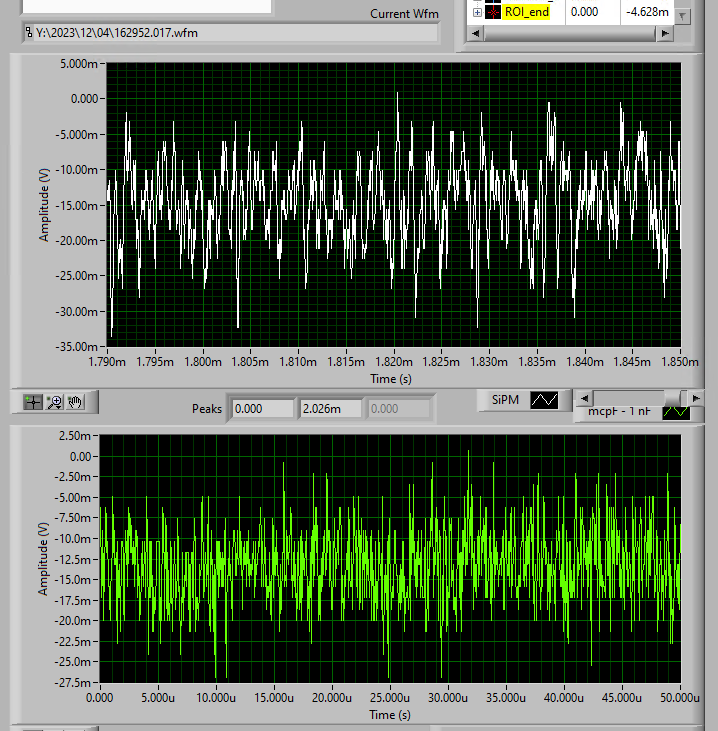Expand the ROI_end cursor entry

tap(477, 12)
